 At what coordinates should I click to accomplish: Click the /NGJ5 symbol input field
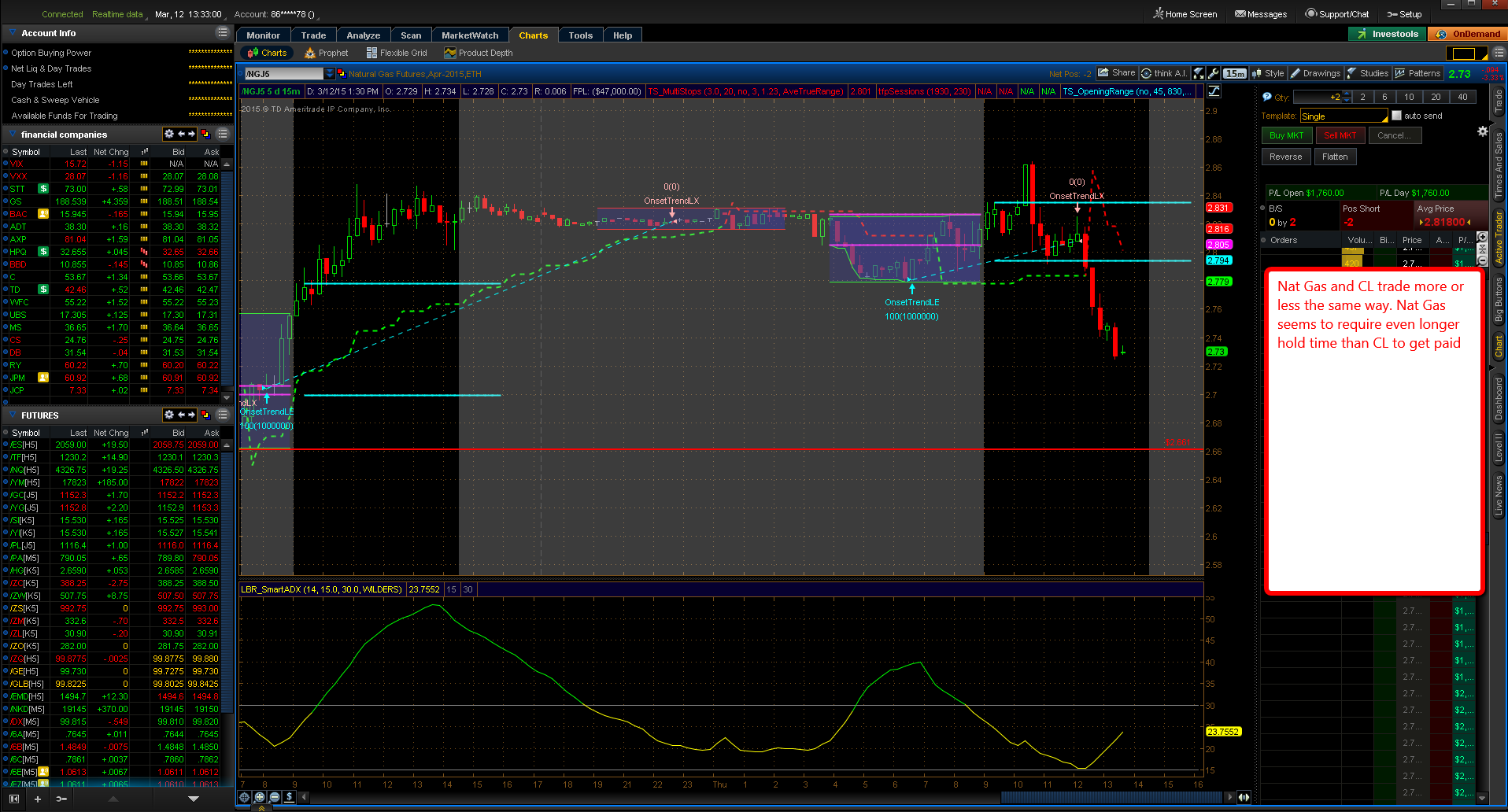click(283, 73)
